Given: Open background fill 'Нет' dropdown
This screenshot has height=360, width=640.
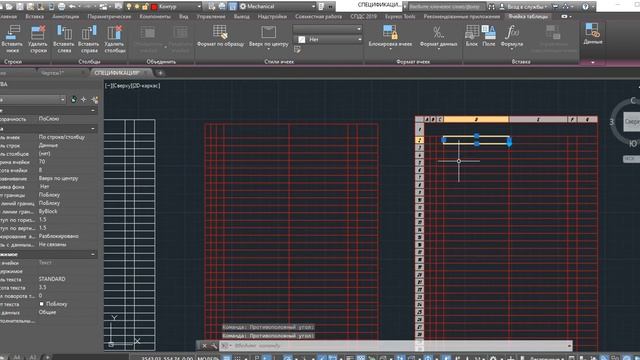Looking at the screenshot, I should click(x=327, y=40).
